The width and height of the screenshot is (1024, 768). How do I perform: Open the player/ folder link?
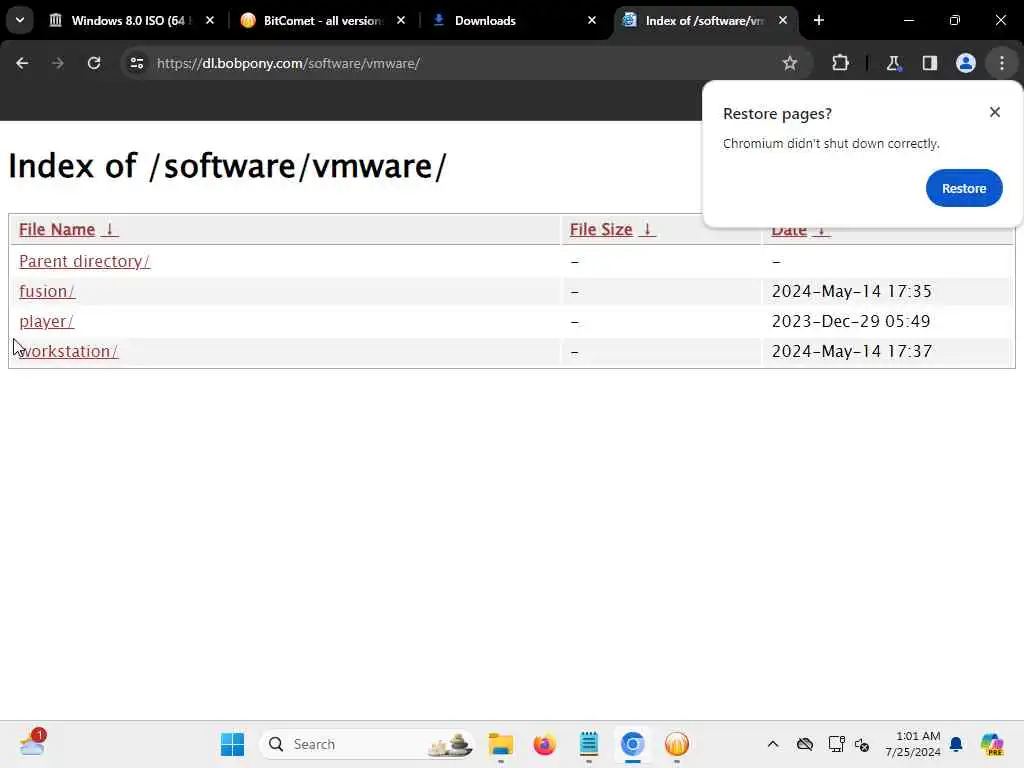tap(46, 321)
